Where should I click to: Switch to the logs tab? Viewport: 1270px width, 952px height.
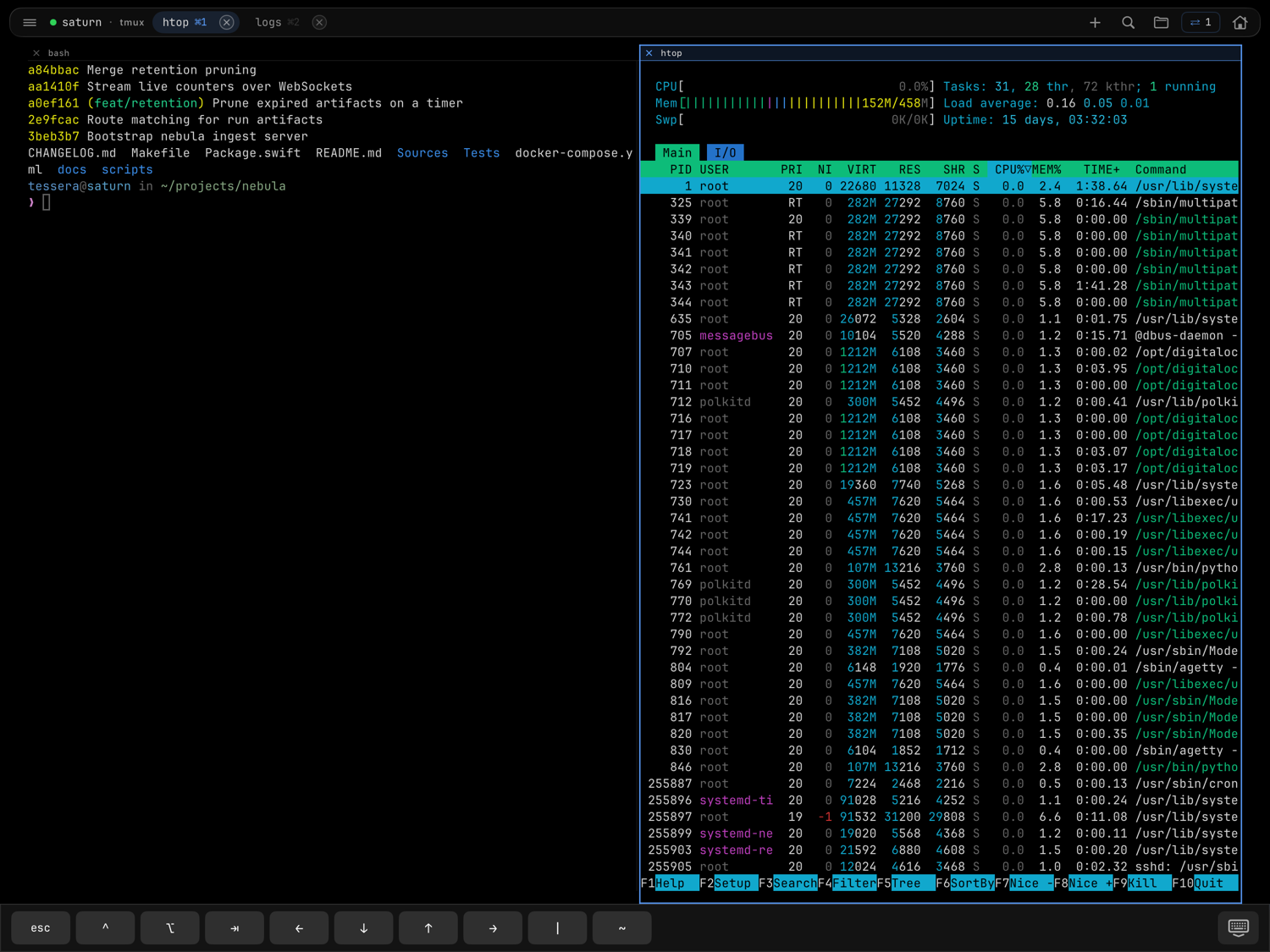point(277,23)
